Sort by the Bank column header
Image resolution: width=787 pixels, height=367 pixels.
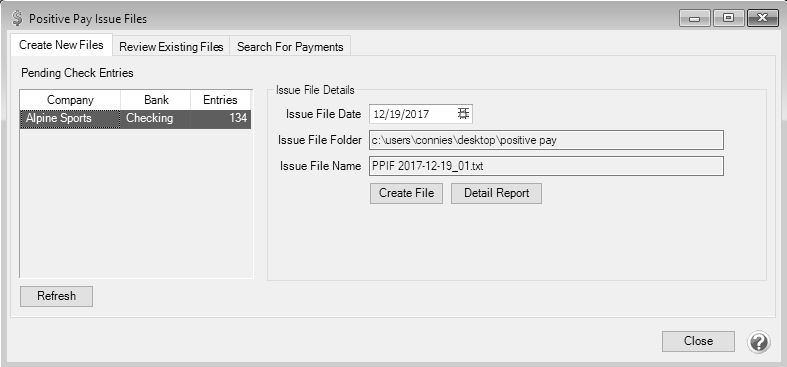tap(156, 100)
